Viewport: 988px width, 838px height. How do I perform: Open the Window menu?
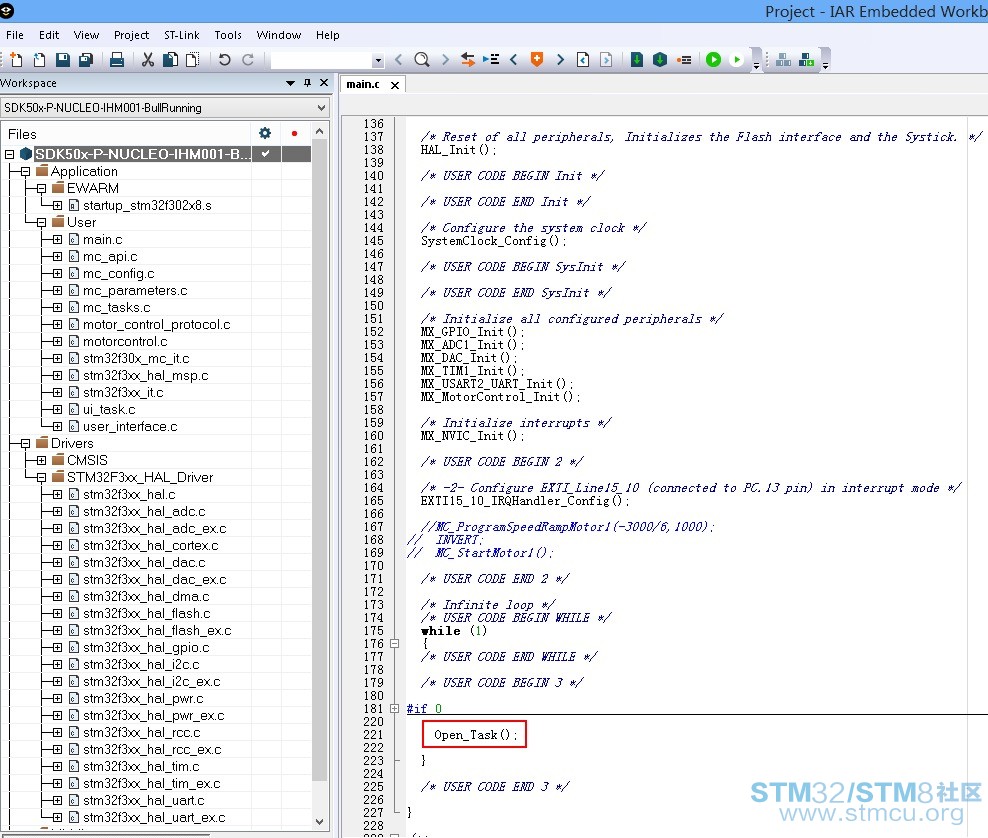point(279,35)
